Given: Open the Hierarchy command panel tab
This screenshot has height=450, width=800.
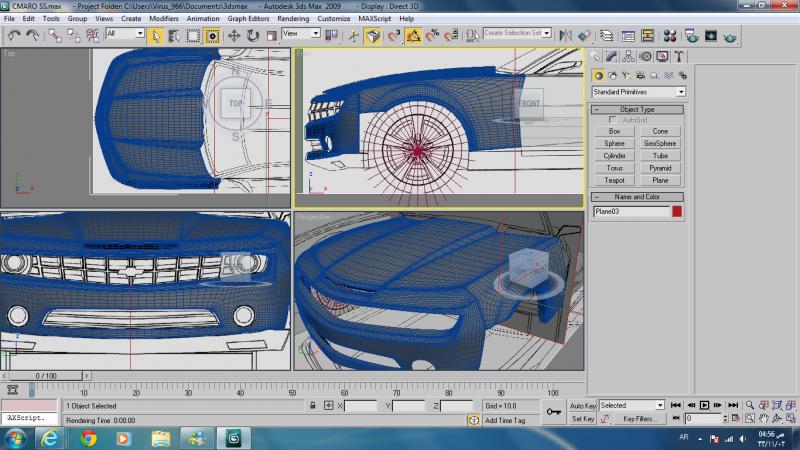Looking at the screenshot, I should point(629,57).
